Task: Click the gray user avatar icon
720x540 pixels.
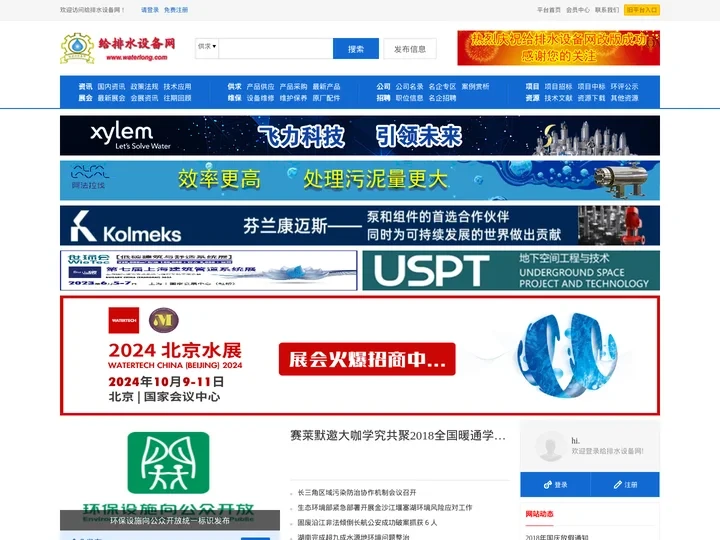Action: 550,445
